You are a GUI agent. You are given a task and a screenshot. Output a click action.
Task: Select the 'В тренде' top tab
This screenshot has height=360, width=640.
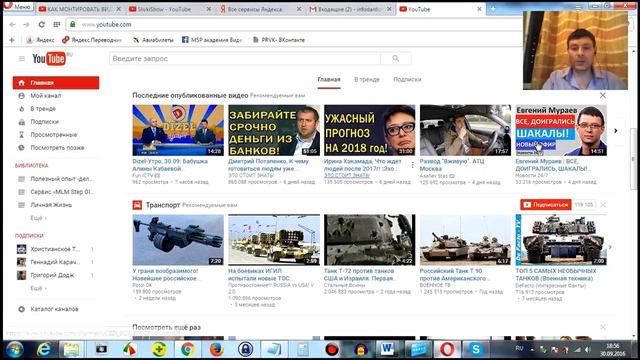(x=367, y=80)
